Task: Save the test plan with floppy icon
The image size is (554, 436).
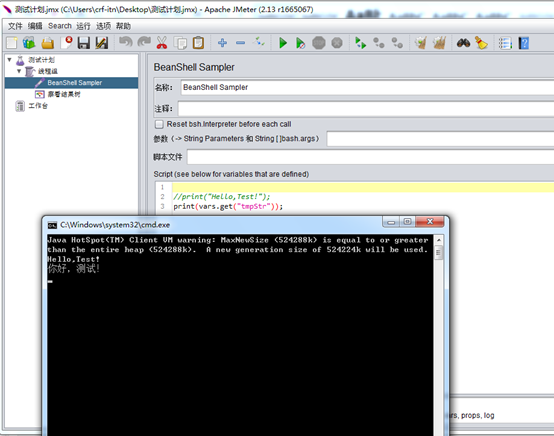Action: pos(84,43)
